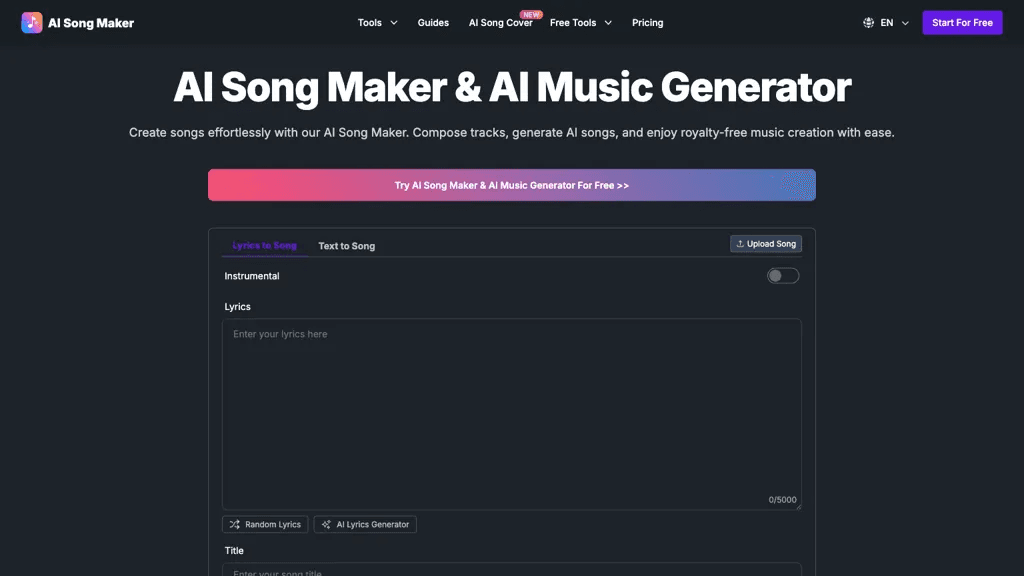Click the AI Song Maker & AI Music Generator heading

pyautogui.click(x=512, y=87)
